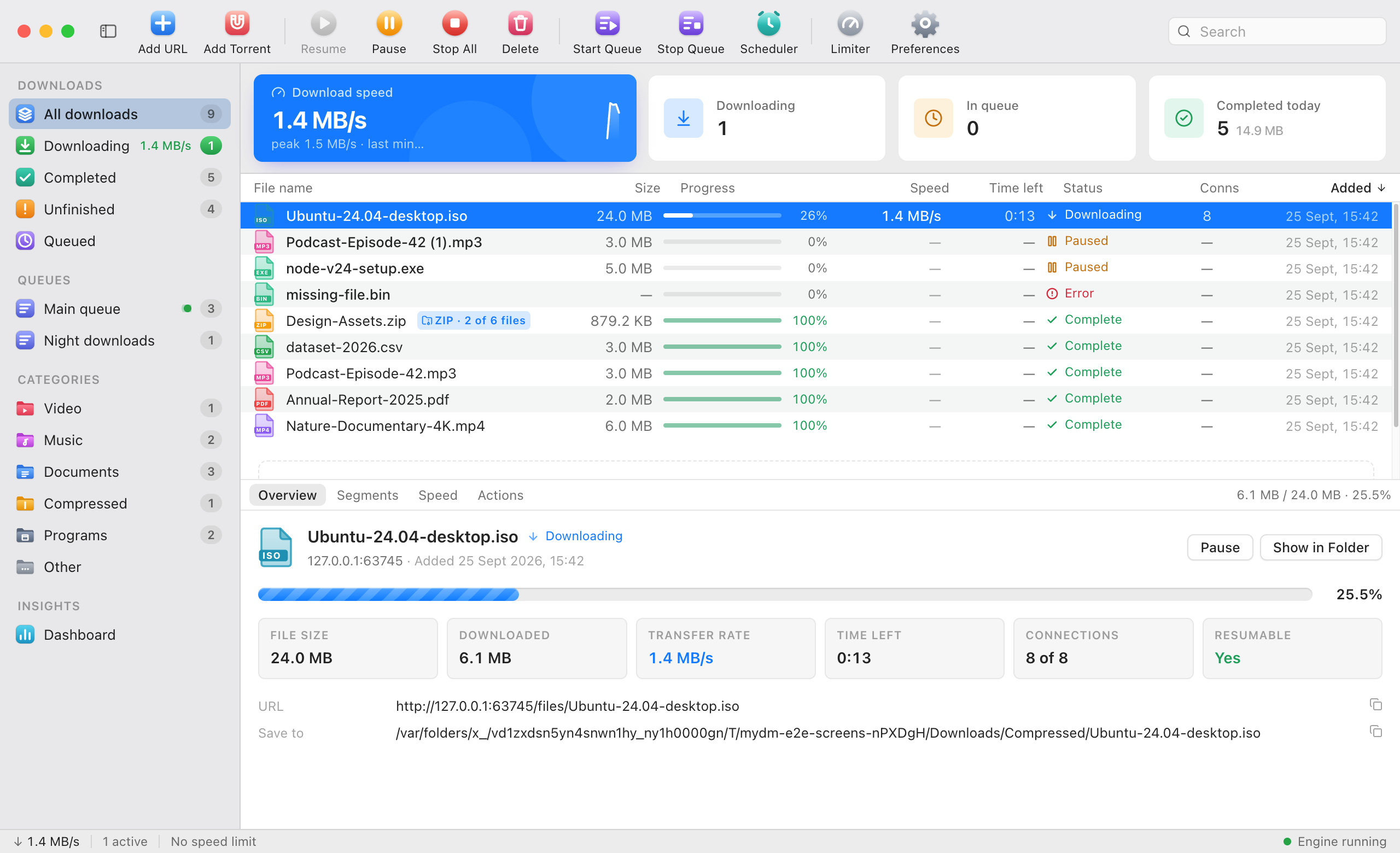1400x853 pixels.
Task: Select the Overview tab
Action: point(288,495)
